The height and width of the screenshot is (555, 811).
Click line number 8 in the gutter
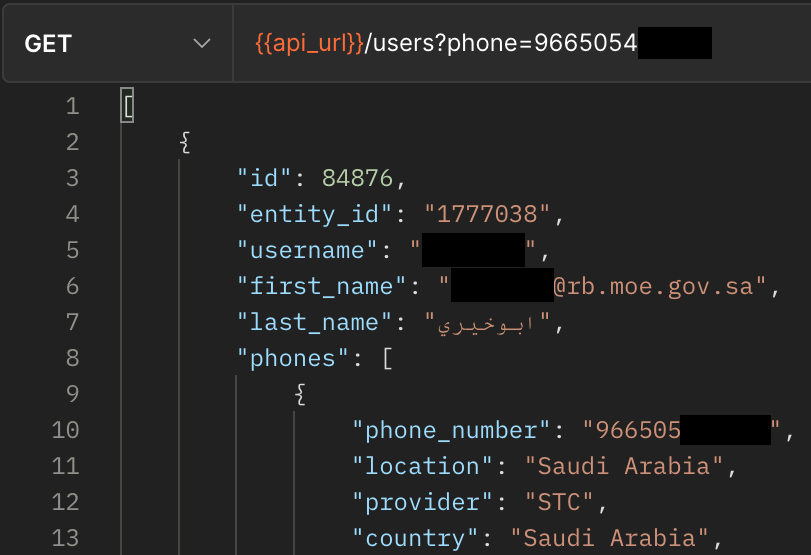click(70, 358)
